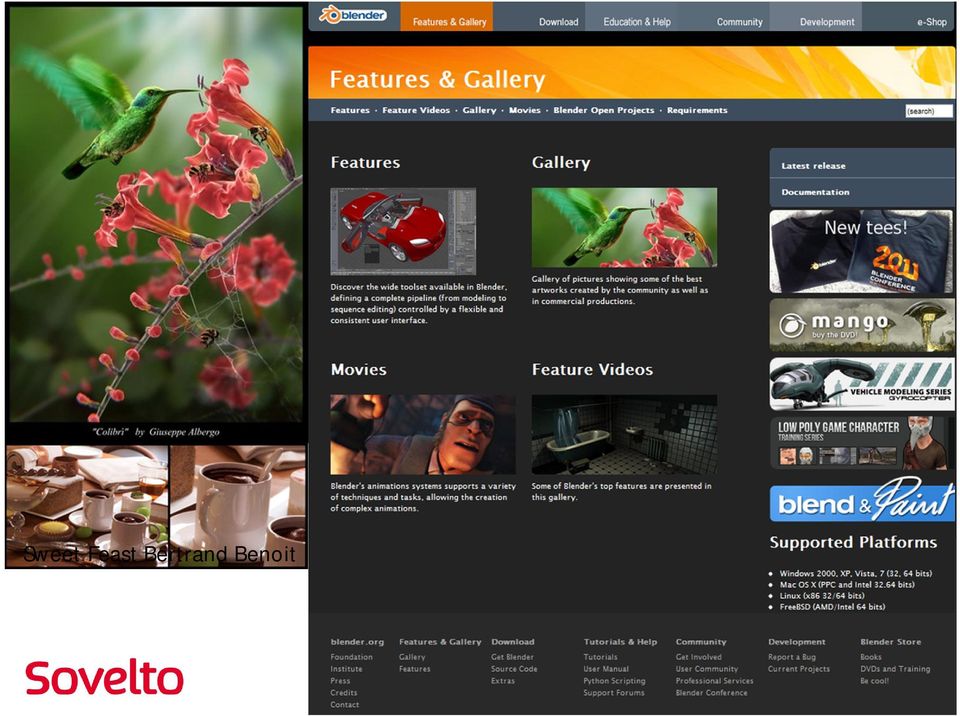Image resolution: width=960 pixels, height=716 pixels.
Task: Click the footer blender.org heading
Action: point(358,642)
